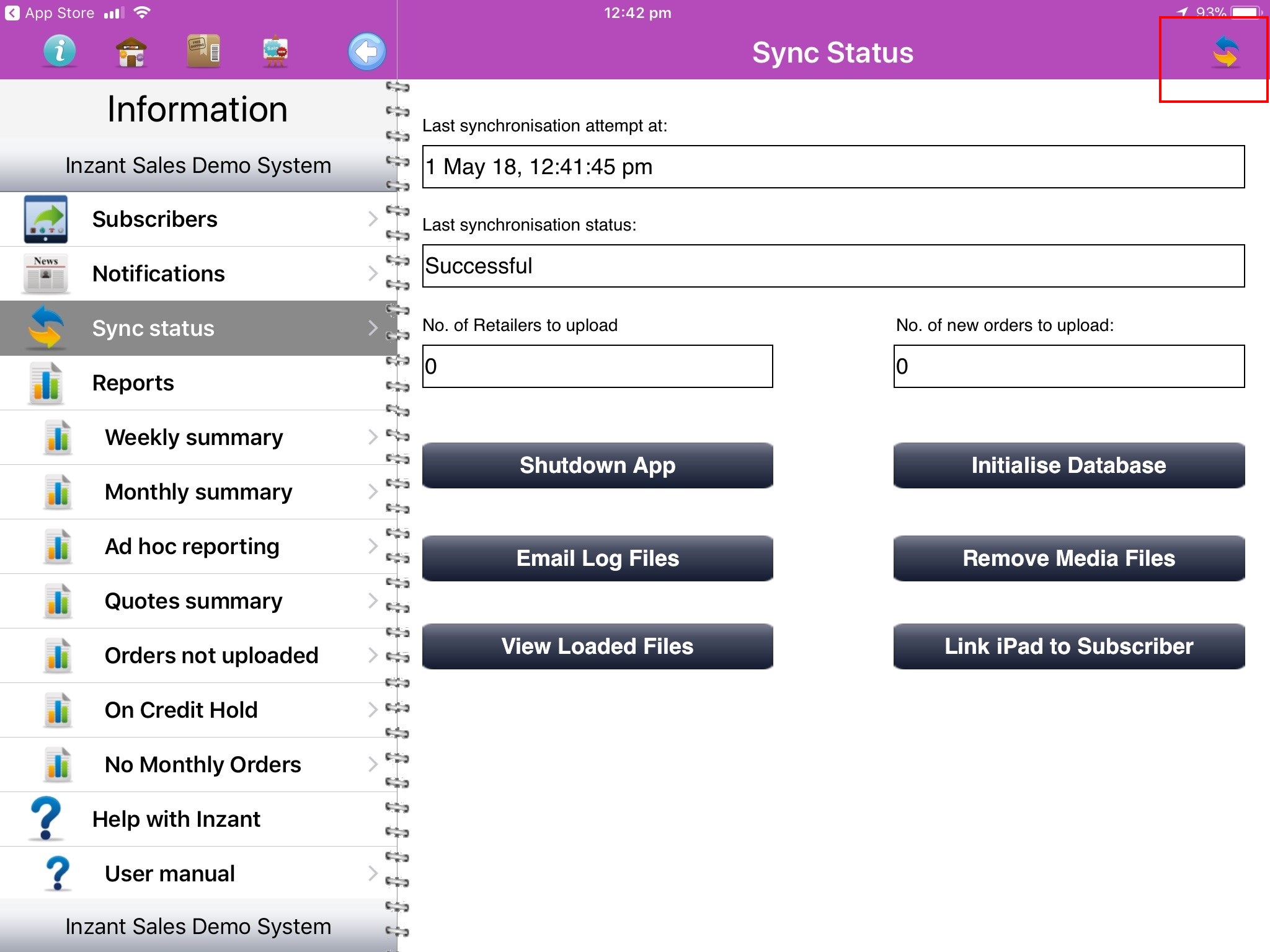Tap the Notifications newspaper icon

point(46,274)
